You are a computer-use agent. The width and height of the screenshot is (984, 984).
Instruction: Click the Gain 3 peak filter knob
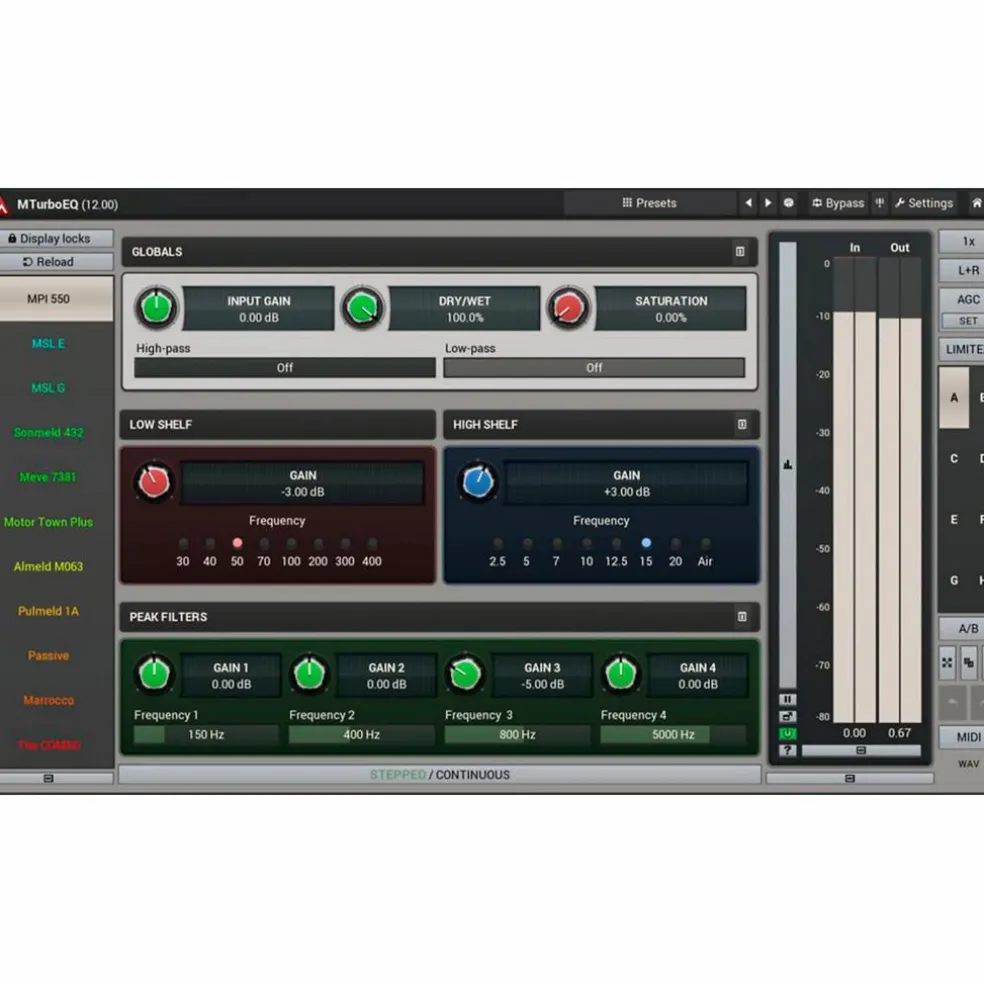coord(465,674)
